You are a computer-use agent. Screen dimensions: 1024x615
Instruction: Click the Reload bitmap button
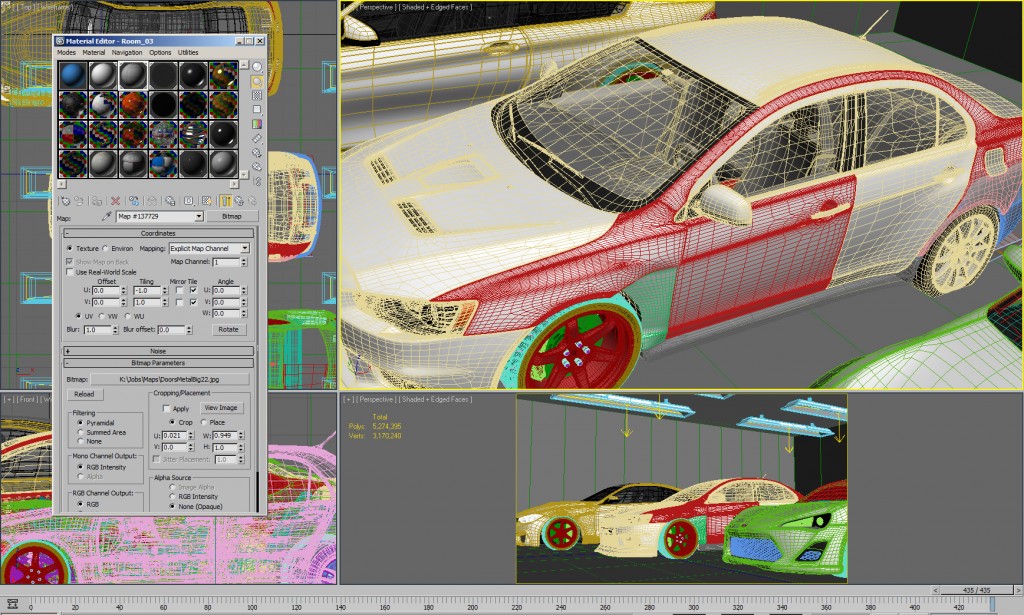84,394
